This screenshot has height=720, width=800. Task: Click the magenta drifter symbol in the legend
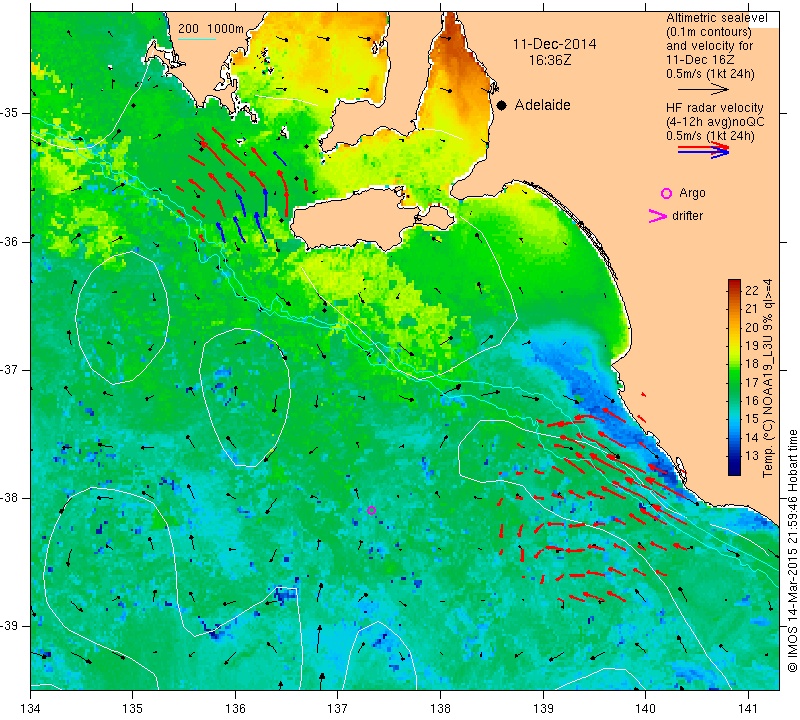click(x=657, y=216)
